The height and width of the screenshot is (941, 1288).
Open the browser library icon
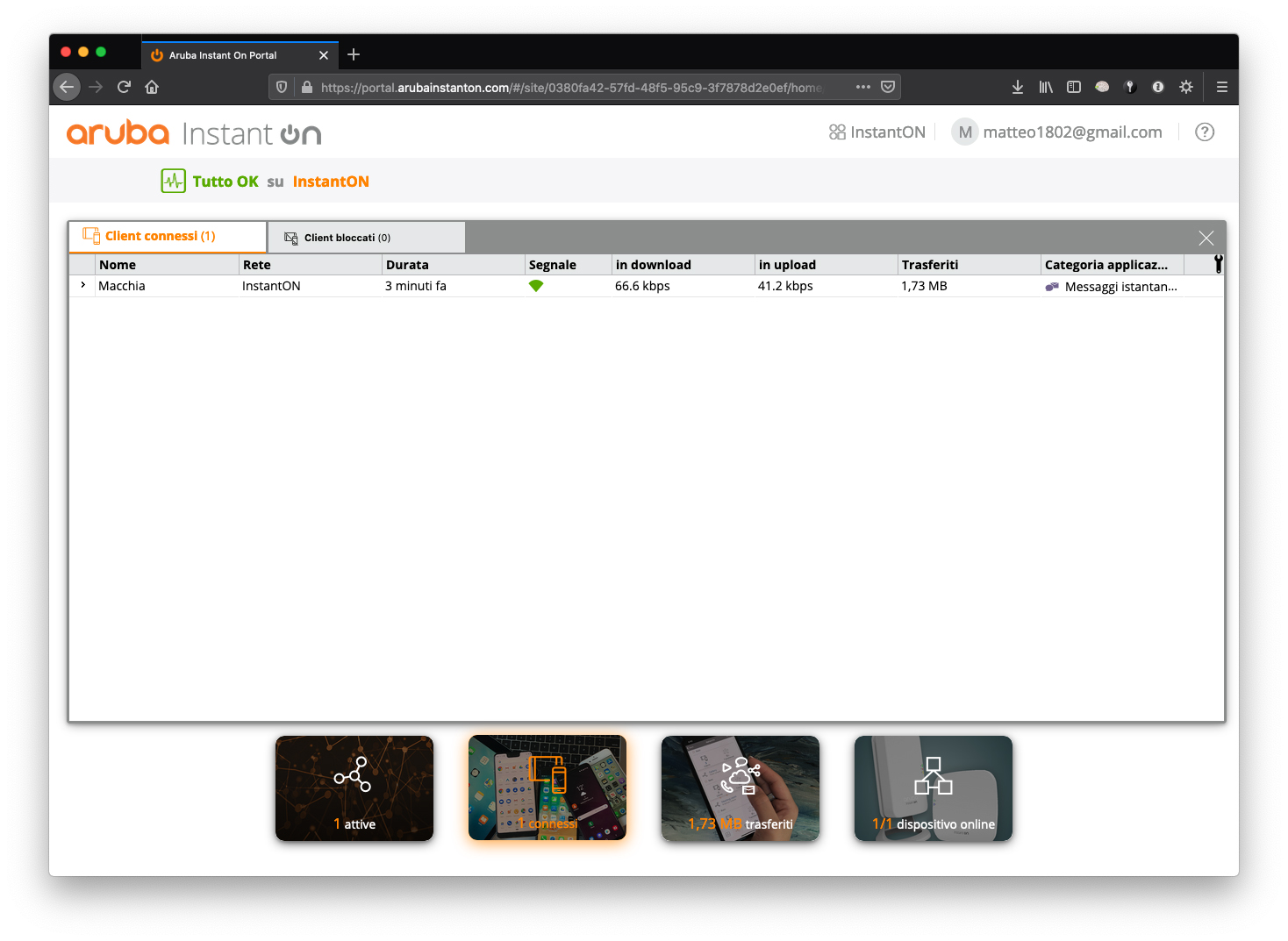click(1046, 87)
